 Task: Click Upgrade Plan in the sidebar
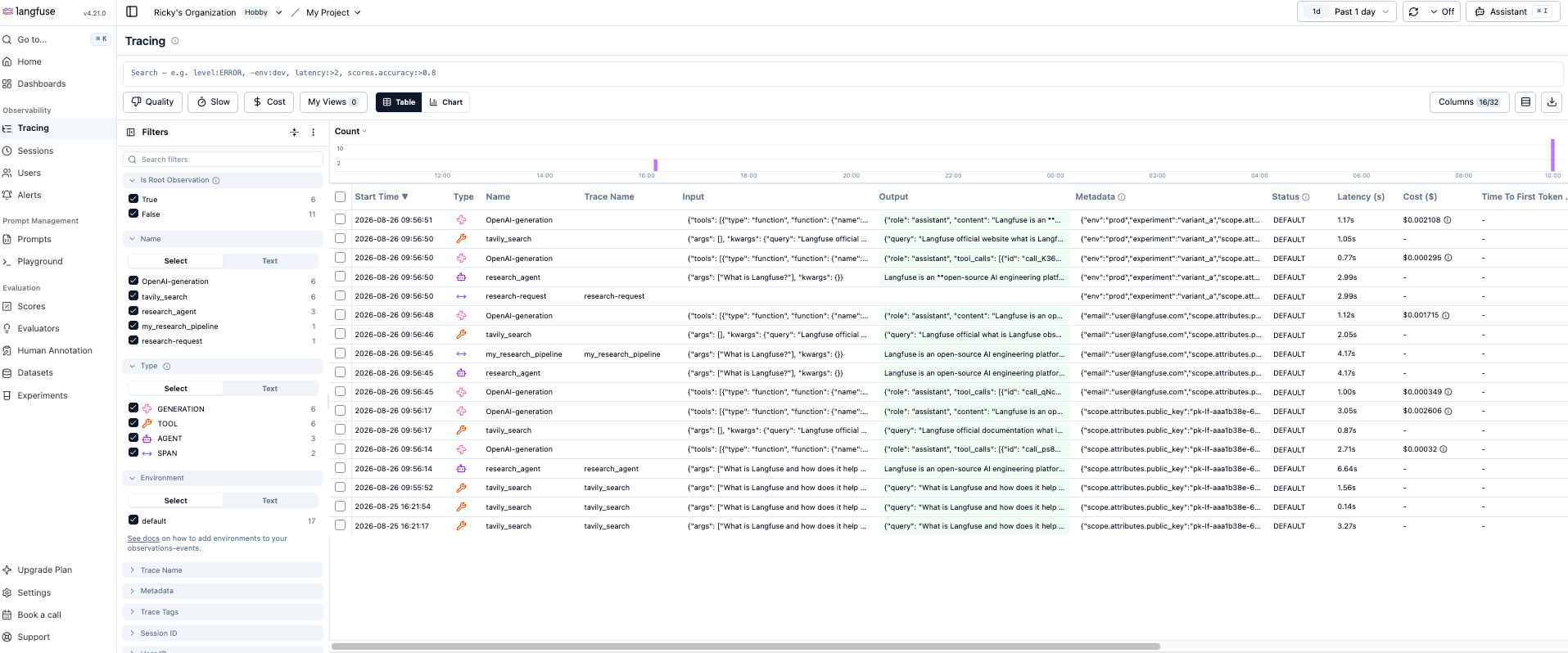[x=44, y=570]
